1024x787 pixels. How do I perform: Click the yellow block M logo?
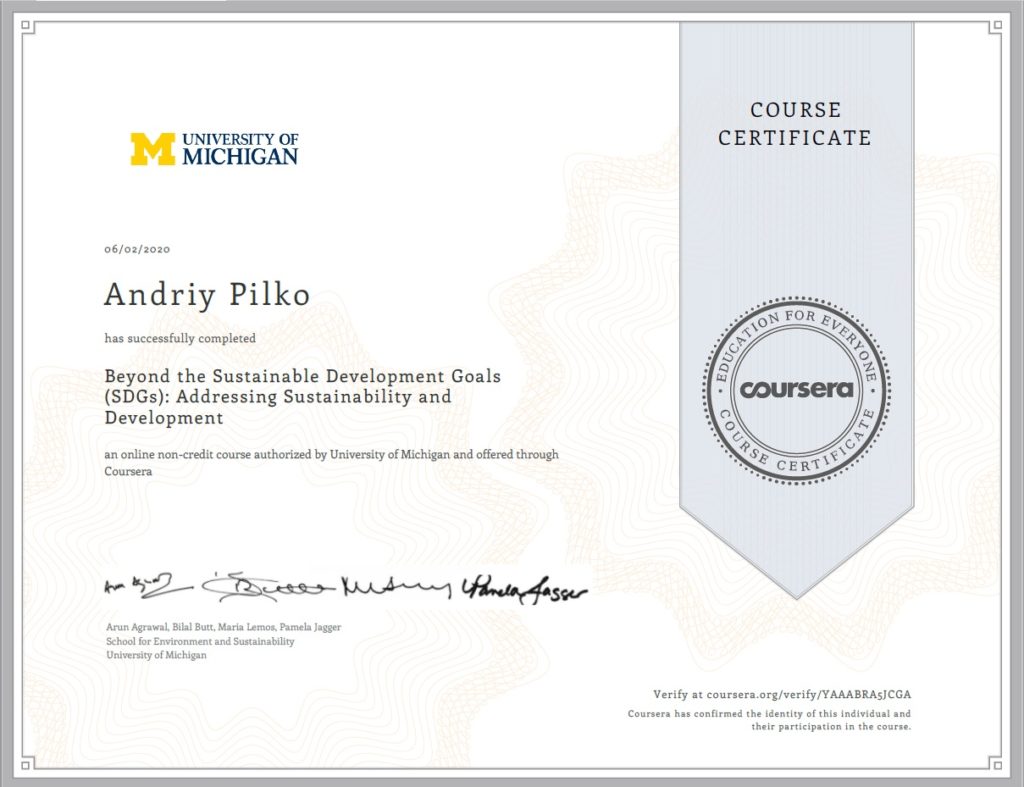pos(152,148)
